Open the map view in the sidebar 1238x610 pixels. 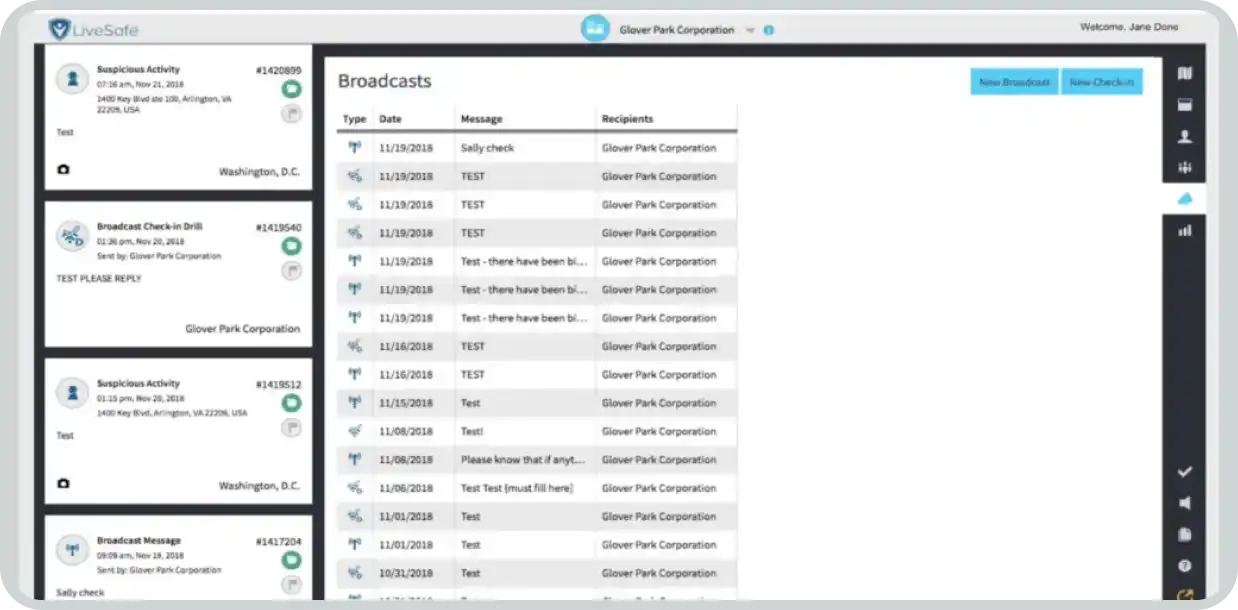tap(1185, 73)
